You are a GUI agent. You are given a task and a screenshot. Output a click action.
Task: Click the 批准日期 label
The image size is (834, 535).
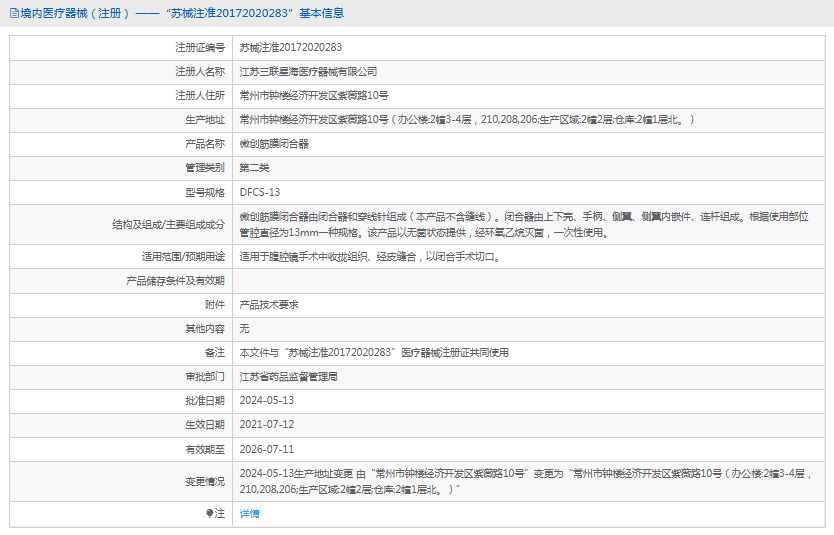click(205, 400)
